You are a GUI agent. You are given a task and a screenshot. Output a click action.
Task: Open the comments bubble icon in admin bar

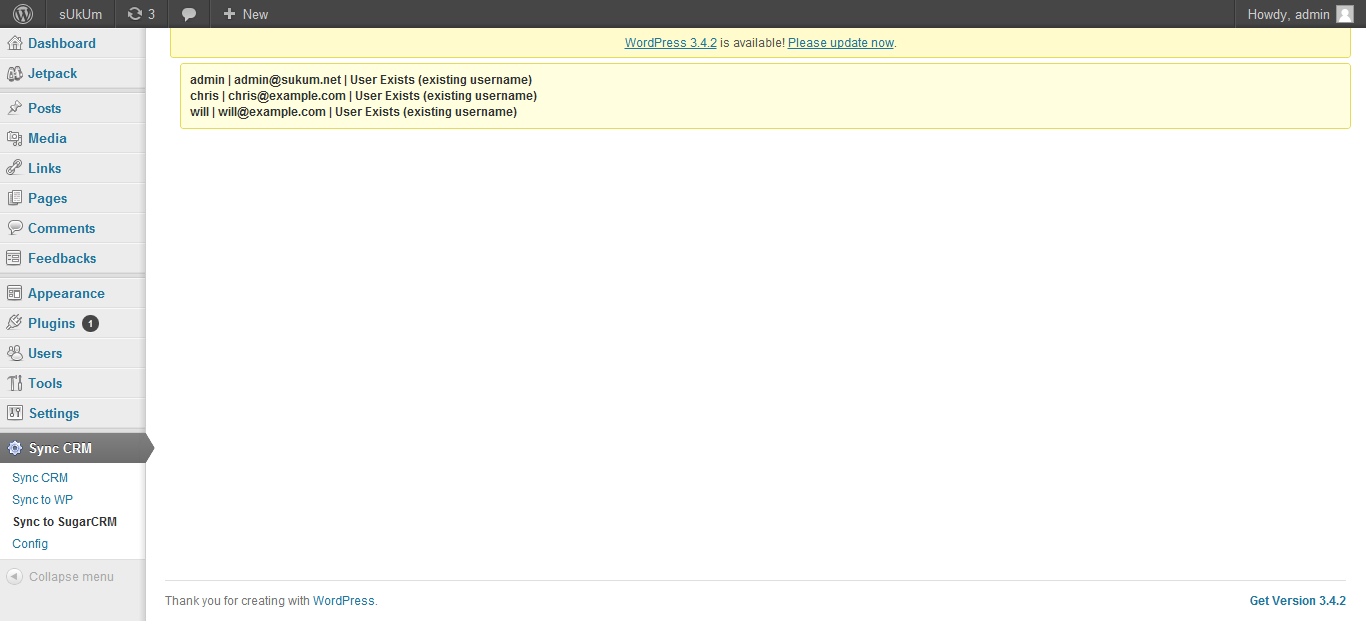189,14
